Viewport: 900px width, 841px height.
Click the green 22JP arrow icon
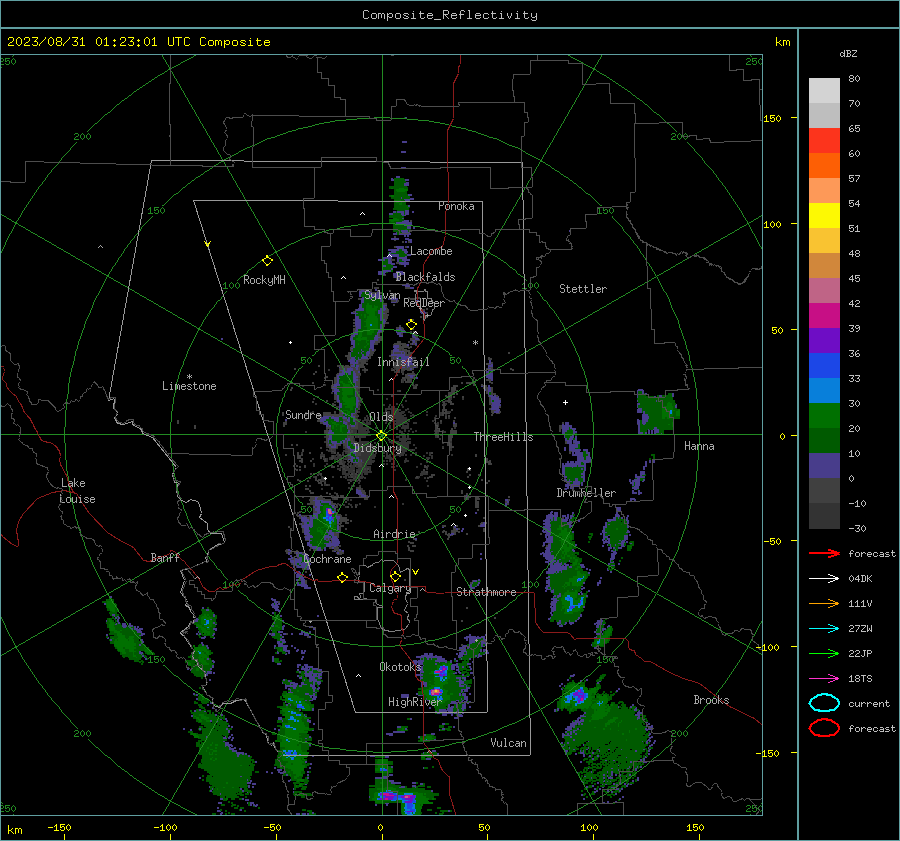824,653
